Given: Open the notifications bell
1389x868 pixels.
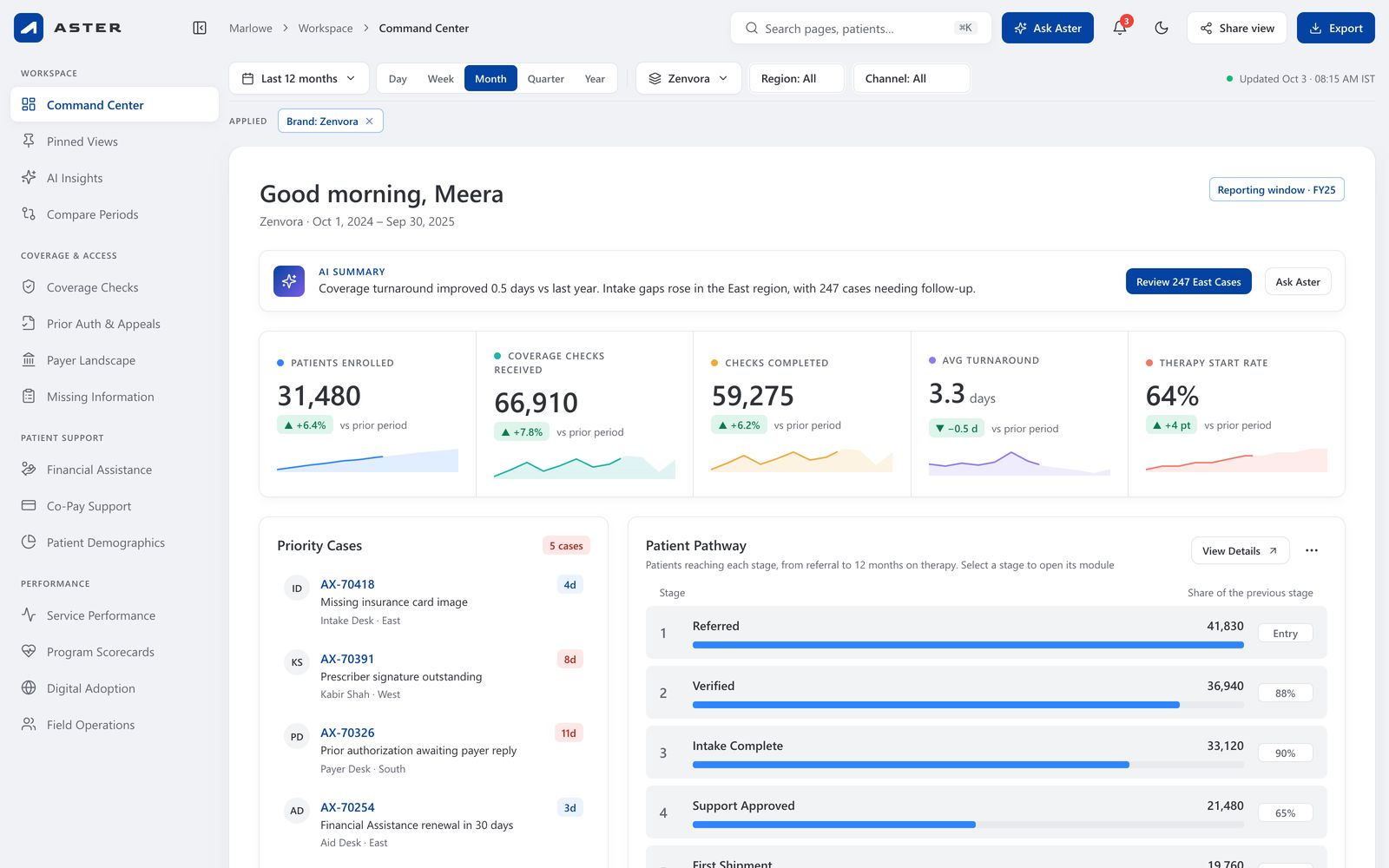Looking at the screenshot, I should tap(1120, 28).
